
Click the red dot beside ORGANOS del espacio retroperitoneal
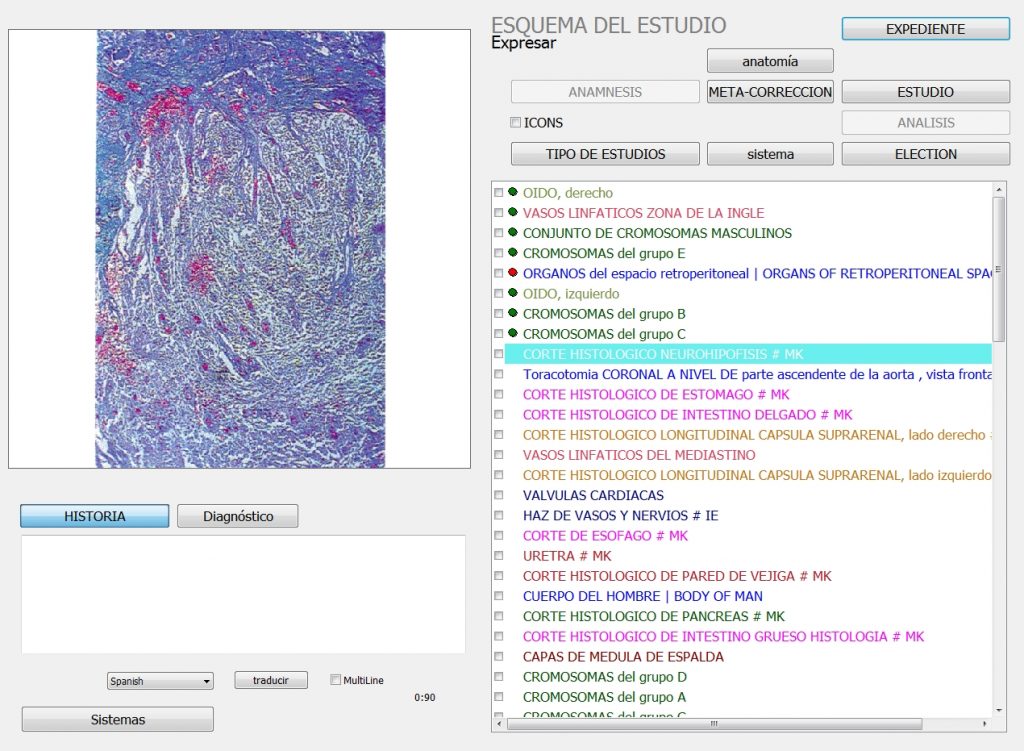pyautogui.click(x=513, y=273)
